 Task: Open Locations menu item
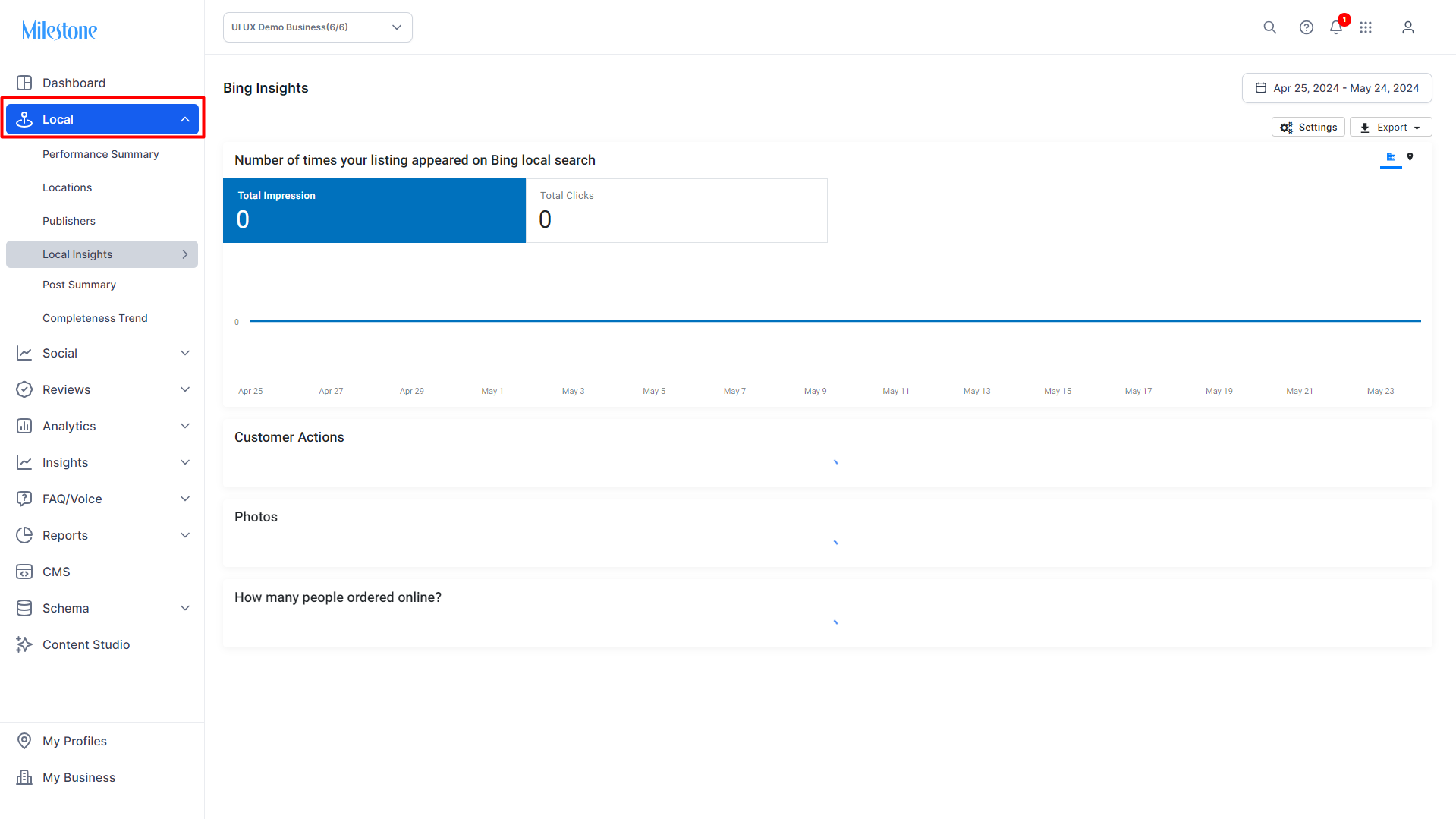click(67, 187)
